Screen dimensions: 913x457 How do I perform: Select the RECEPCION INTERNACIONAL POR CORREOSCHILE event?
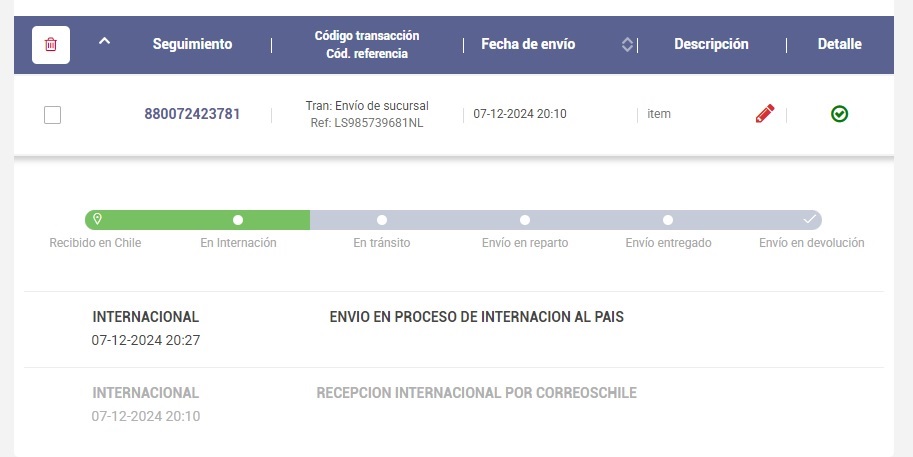(476, 393)
